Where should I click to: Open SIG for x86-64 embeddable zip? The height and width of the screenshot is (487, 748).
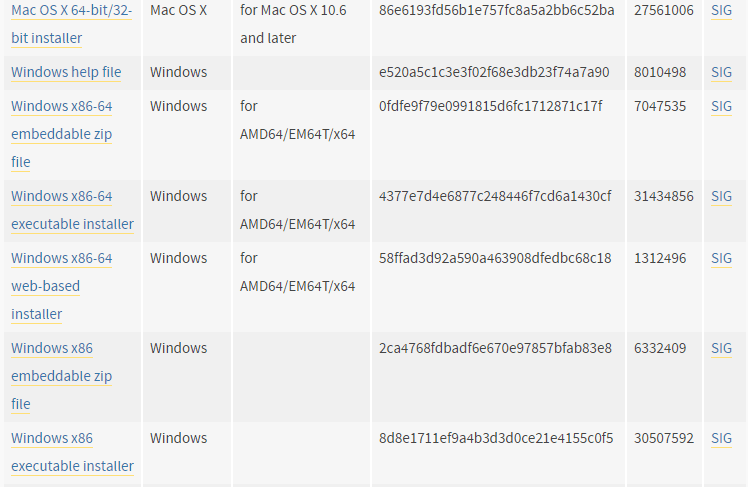(x=721, y=106)
